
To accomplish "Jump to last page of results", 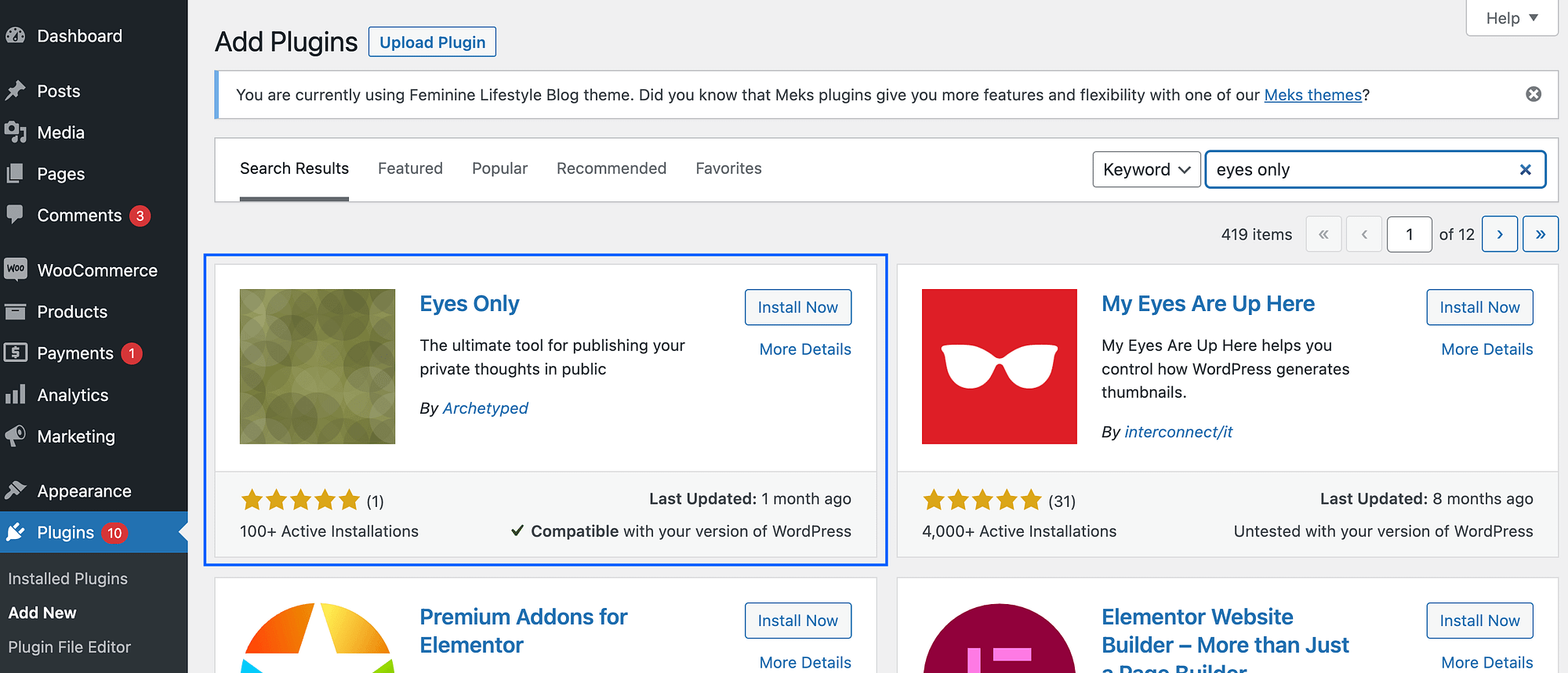I will pos(1541,234).
